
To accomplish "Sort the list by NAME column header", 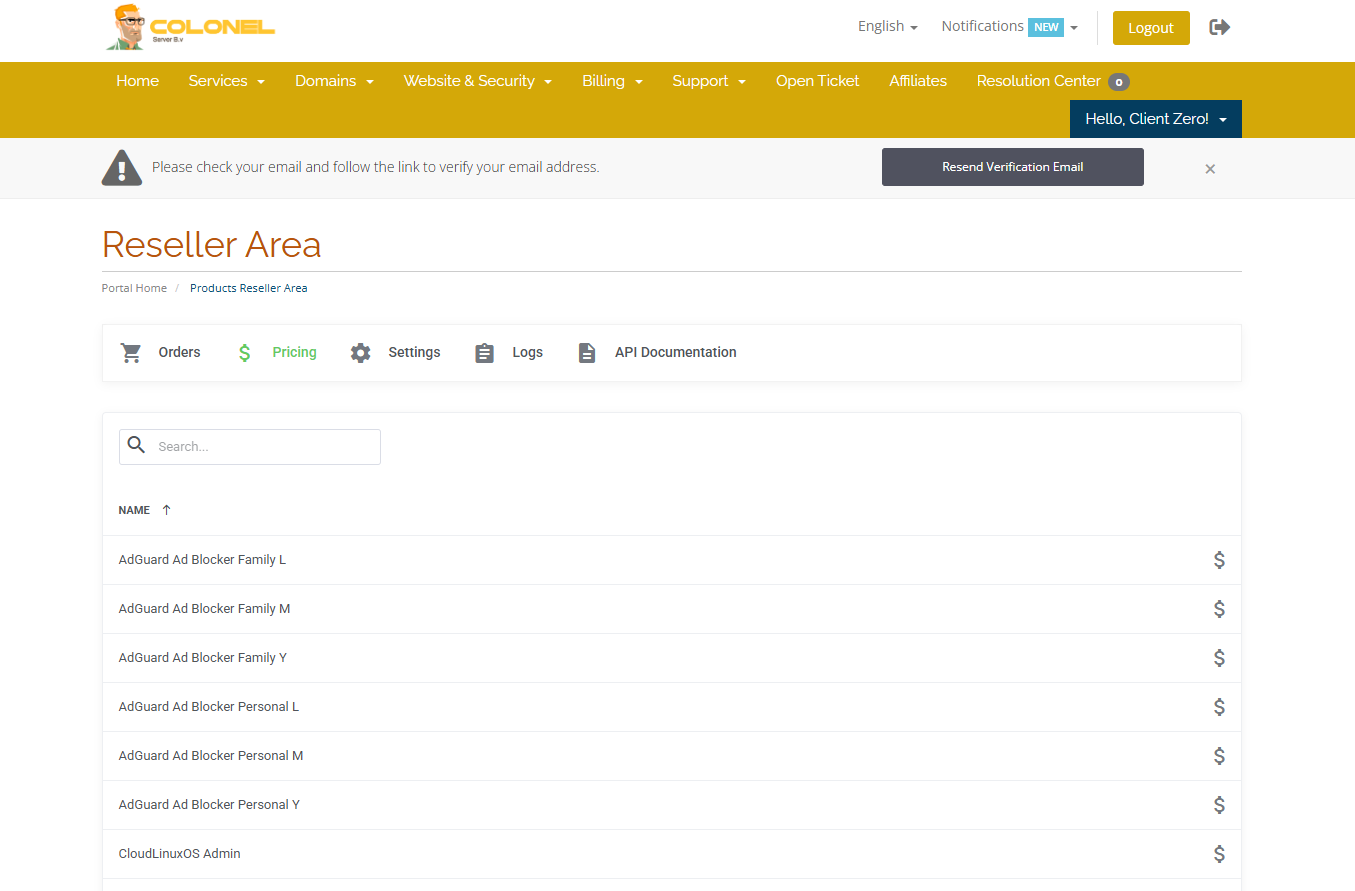I will (134, 510).
